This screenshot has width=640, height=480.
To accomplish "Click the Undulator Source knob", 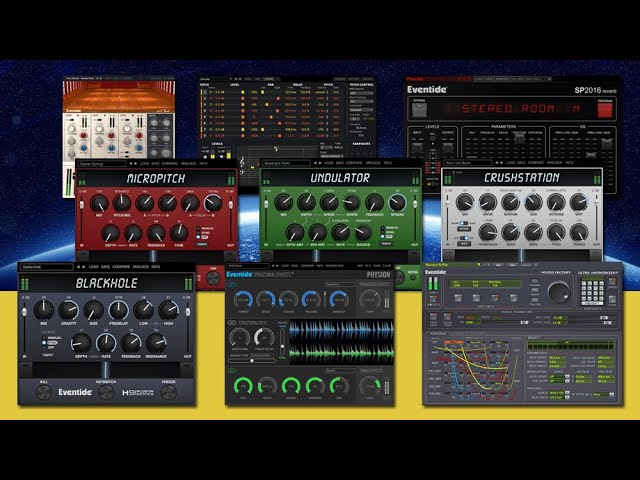I will (x=363, y=233).
